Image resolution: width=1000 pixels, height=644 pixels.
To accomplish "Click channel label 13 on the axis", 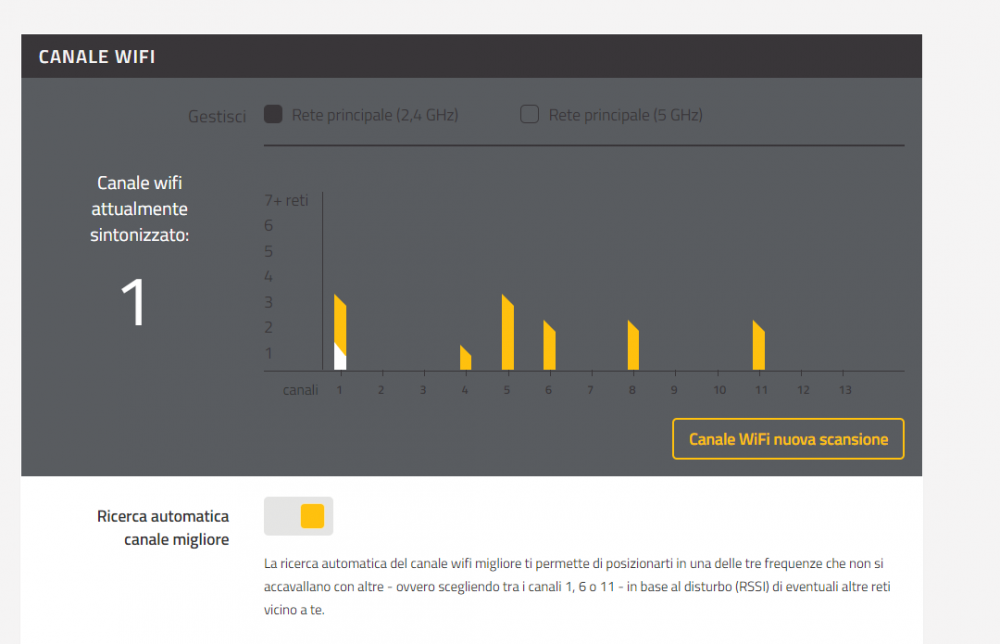I will [845, 390].
